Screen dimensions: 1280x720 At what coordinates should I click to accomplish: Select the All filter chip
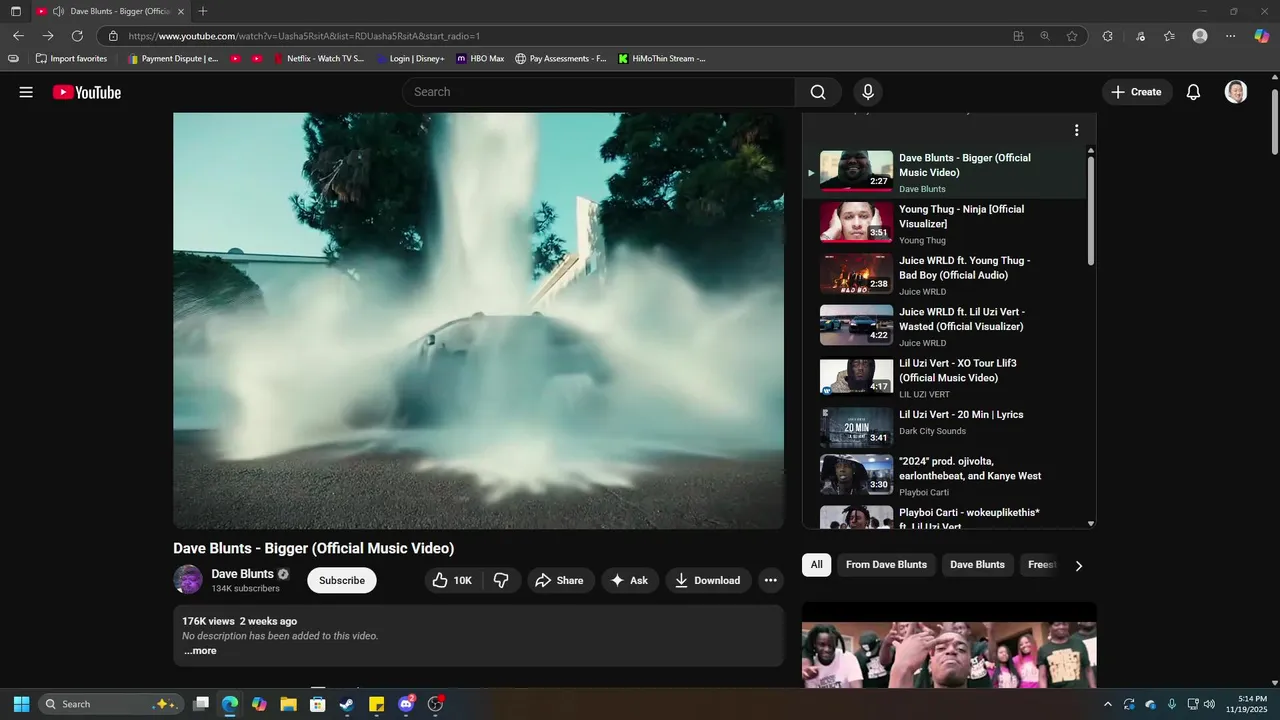pyautogui.click(x=816, y=565)
